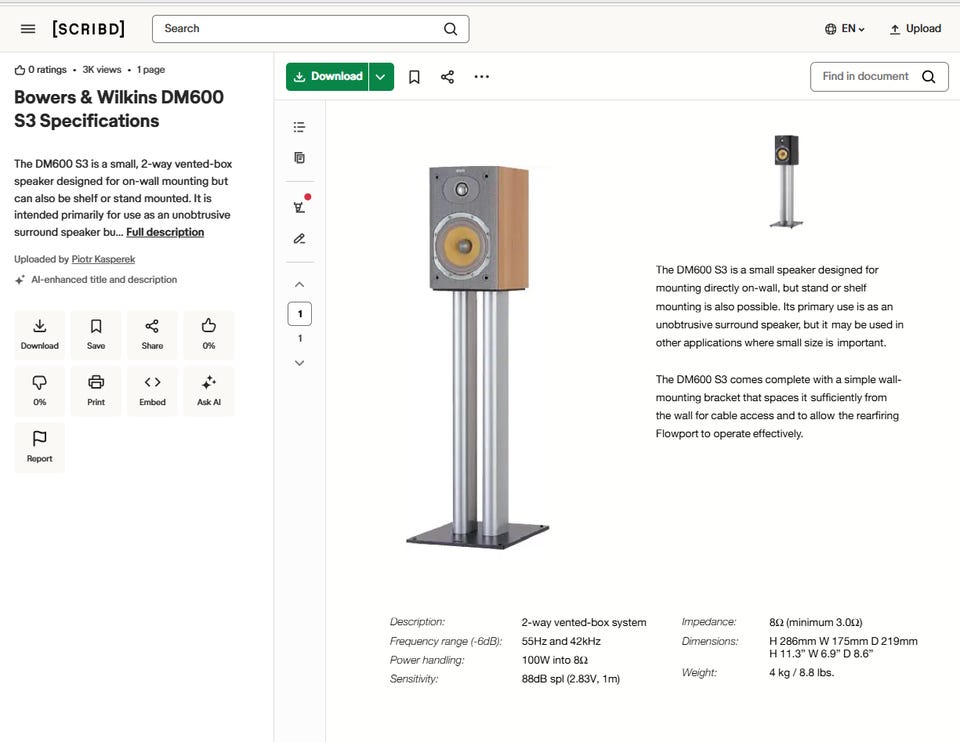Go to next page chevron down
The image size is (960, 742).
coord(299,363)
